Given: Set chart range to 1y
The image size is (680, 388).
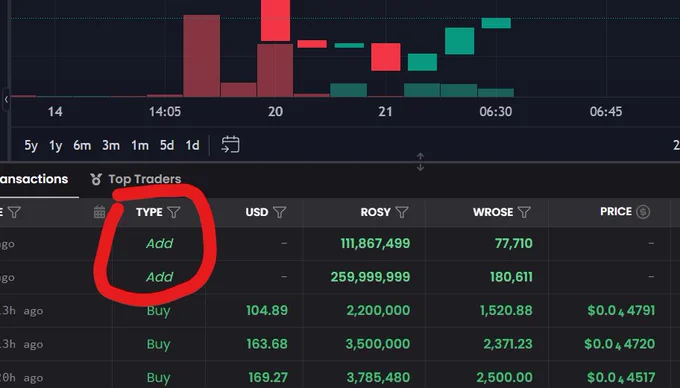Looking at the screenshot, I should (56, 145).
